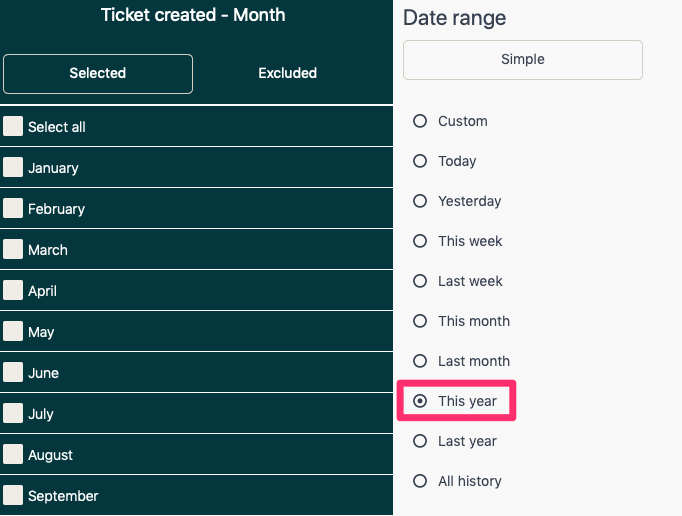Check the July month checkbox

tap(13, 413)
